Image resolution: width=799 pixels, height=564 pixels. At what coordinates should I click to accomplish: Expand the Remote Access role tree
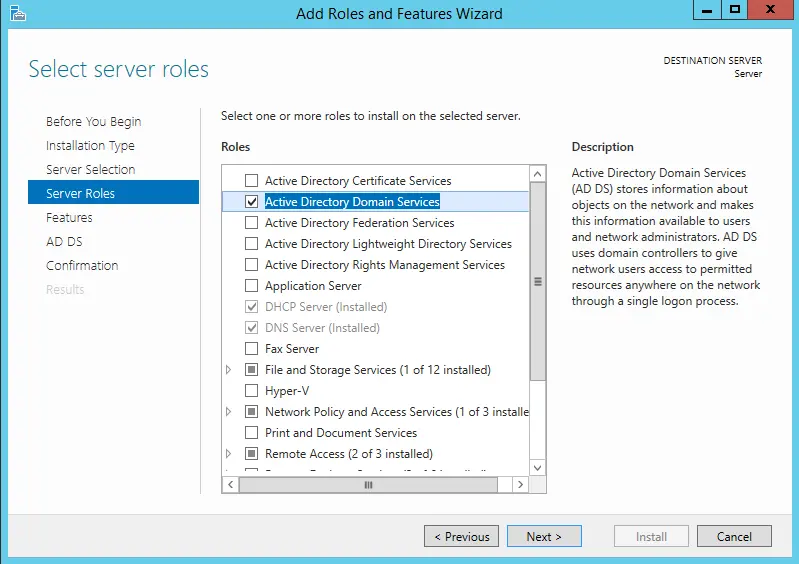pyautogui.click(x=229, y=454)
